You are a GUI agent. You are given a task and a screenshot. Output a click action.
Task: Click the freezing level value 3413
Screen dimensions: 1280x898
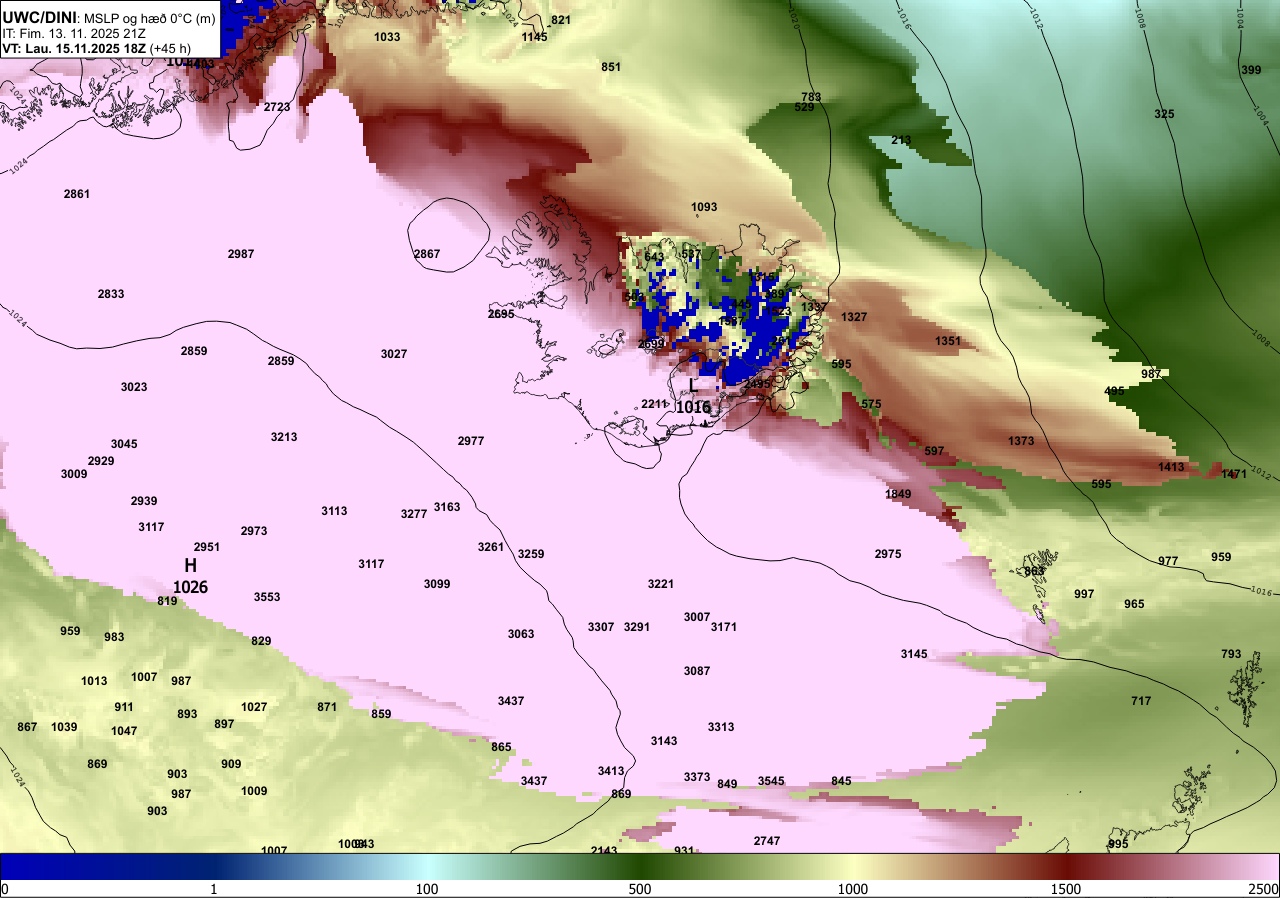611,771
